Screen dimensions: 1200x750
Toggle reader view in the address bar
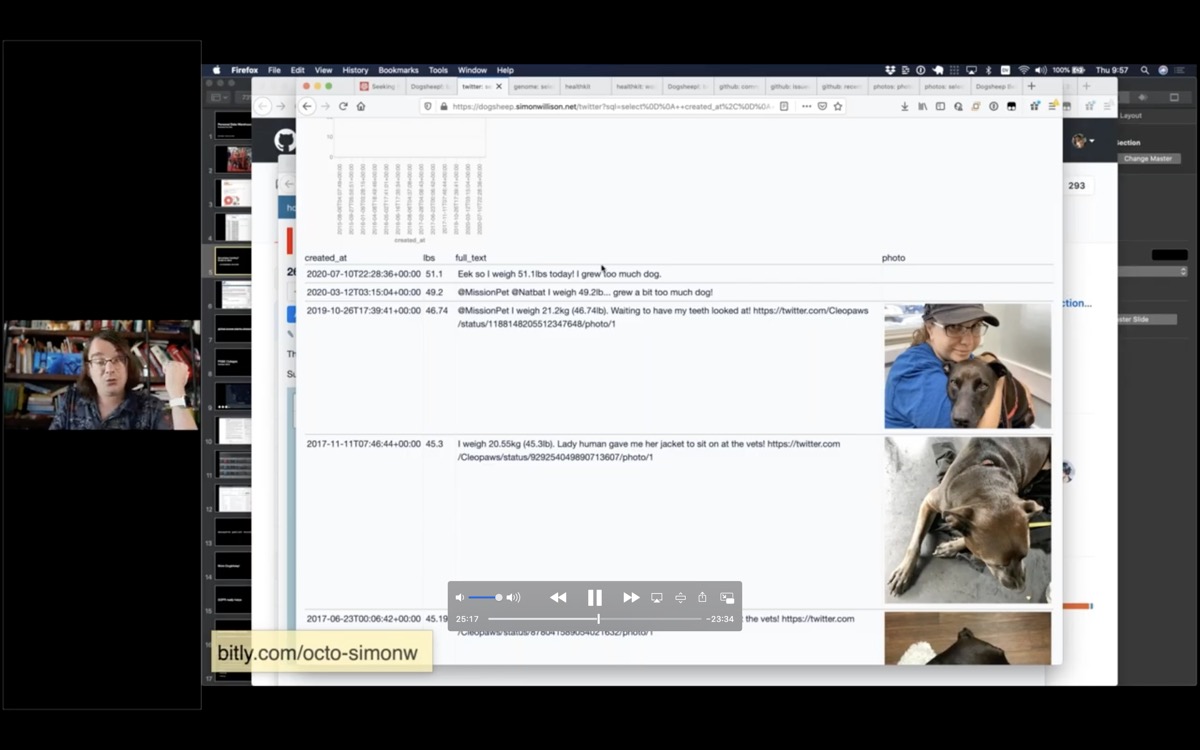tap(784, 106)
